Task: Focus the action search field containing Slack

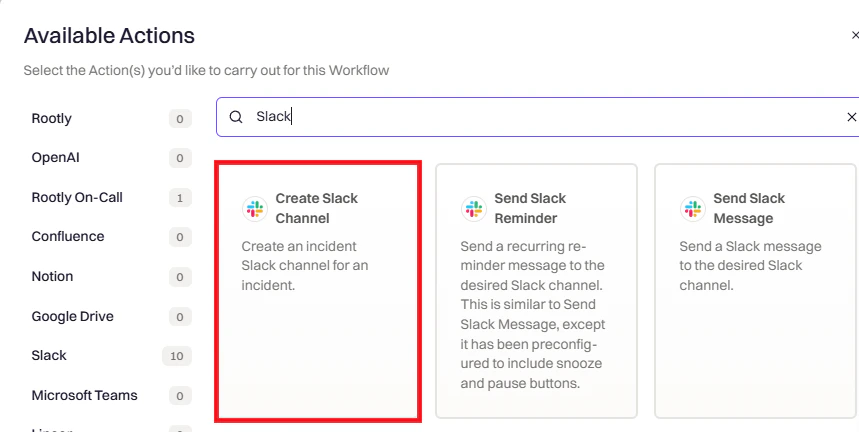Action: 537,117
